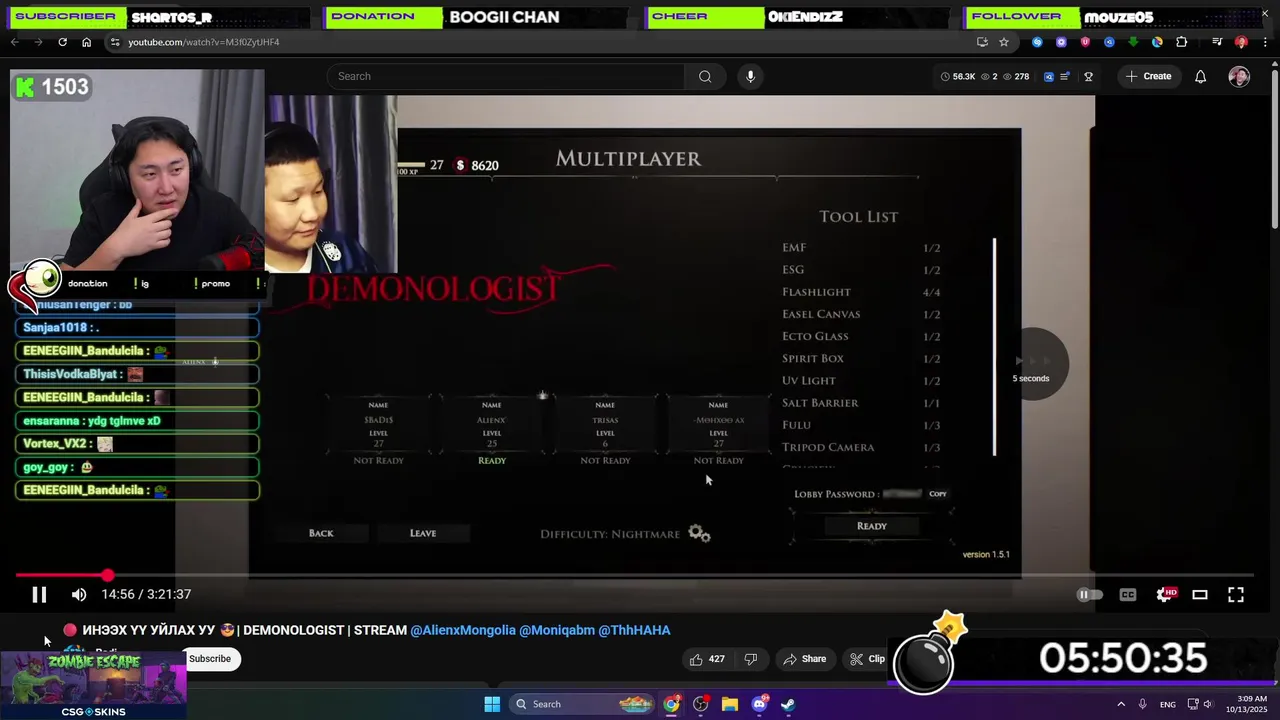Install app icon in address bar

click(982, 42)
